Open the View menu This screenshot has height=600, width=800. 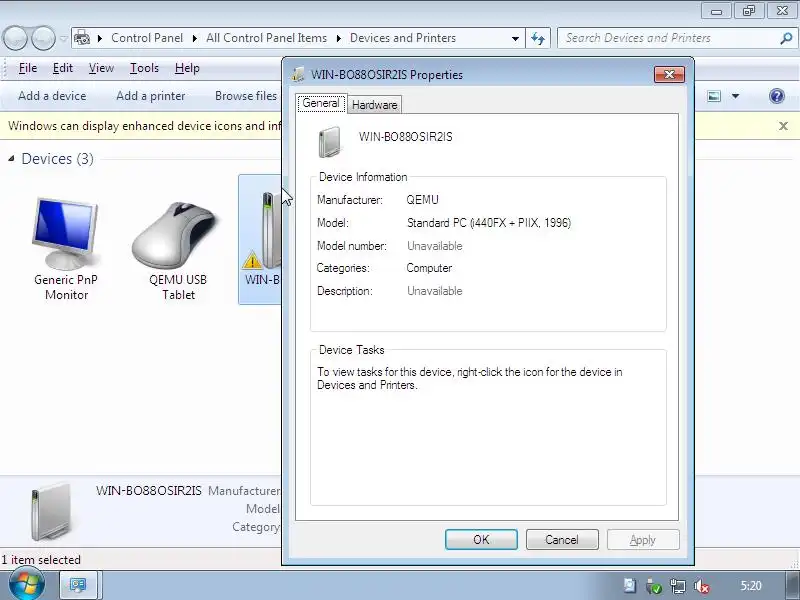coord(101,68)
